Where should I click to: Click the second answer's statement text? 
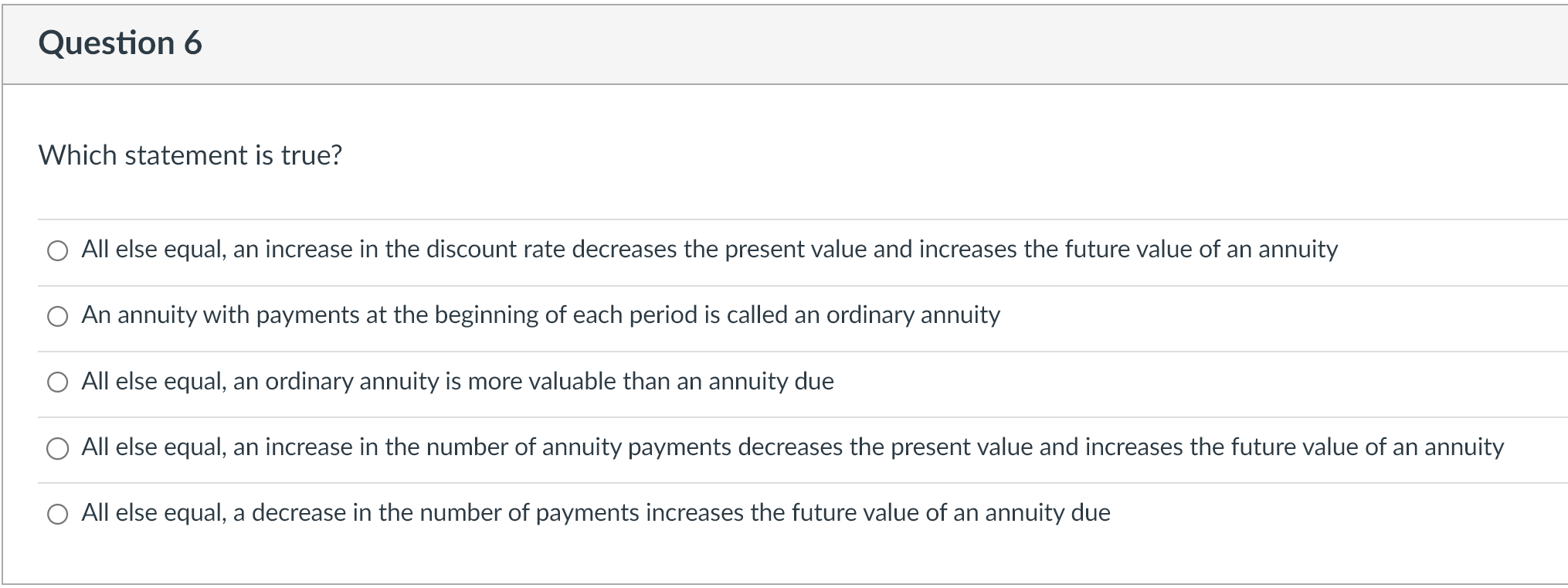point(541,315)
